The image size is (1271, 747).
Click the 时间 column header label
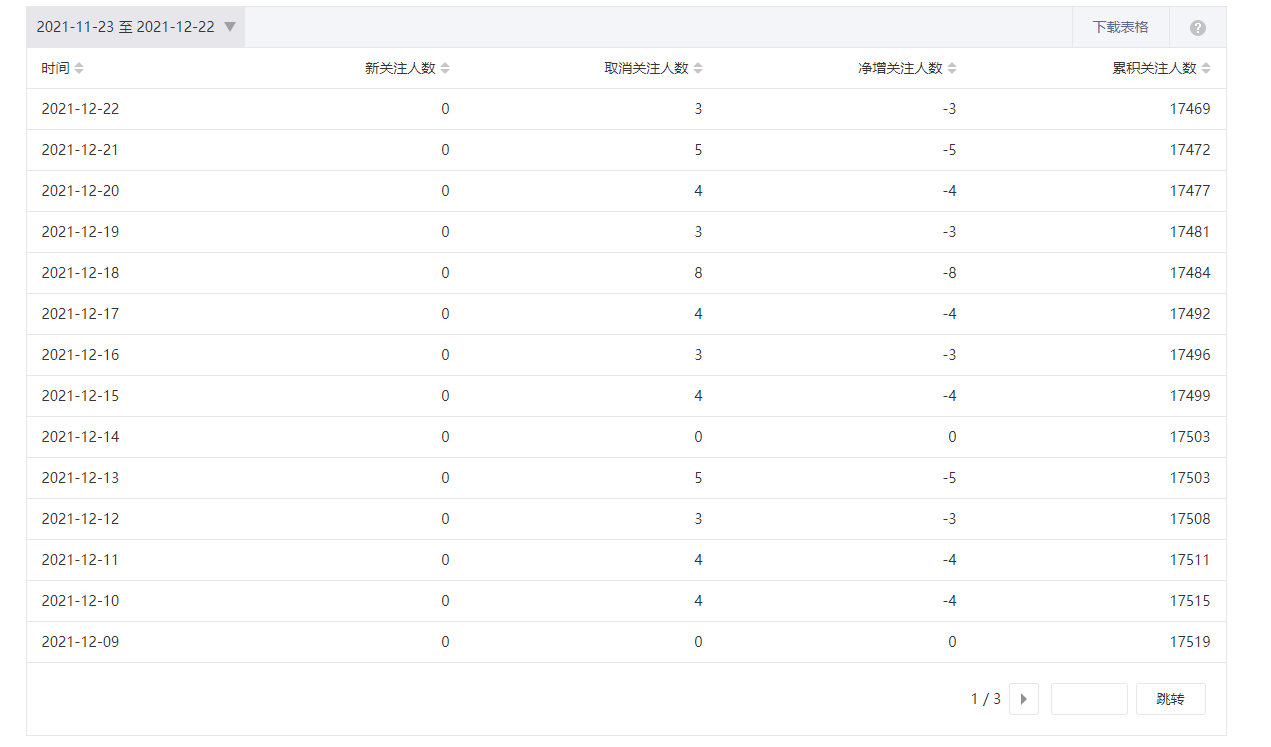[x=55, y=68]
